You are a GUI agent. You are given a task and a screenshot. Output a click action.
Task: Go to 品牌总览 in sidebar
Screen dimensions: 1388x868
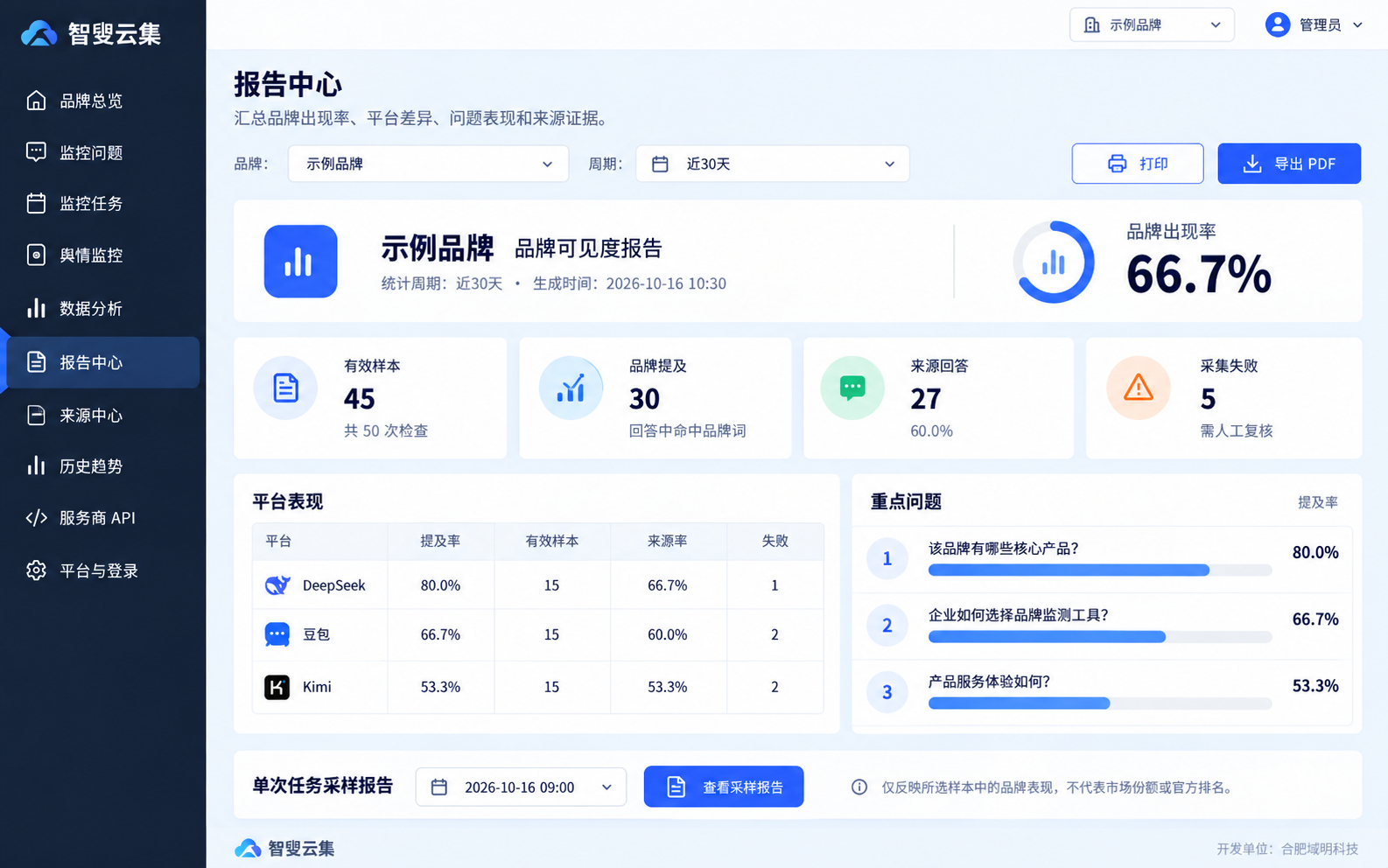pyautogui.click(x=103, y=101)
